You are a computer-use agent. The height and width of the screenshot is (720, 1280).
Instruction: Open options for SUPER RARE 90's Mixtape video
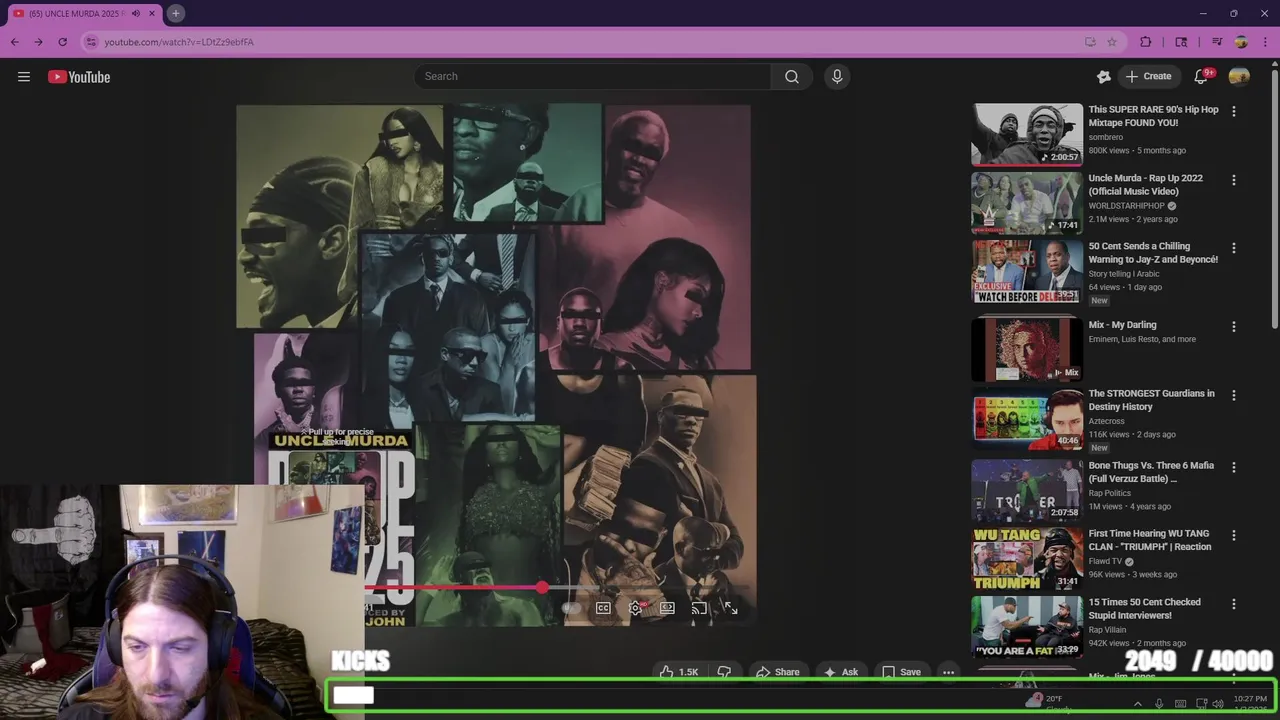(x=1233, y=111)
